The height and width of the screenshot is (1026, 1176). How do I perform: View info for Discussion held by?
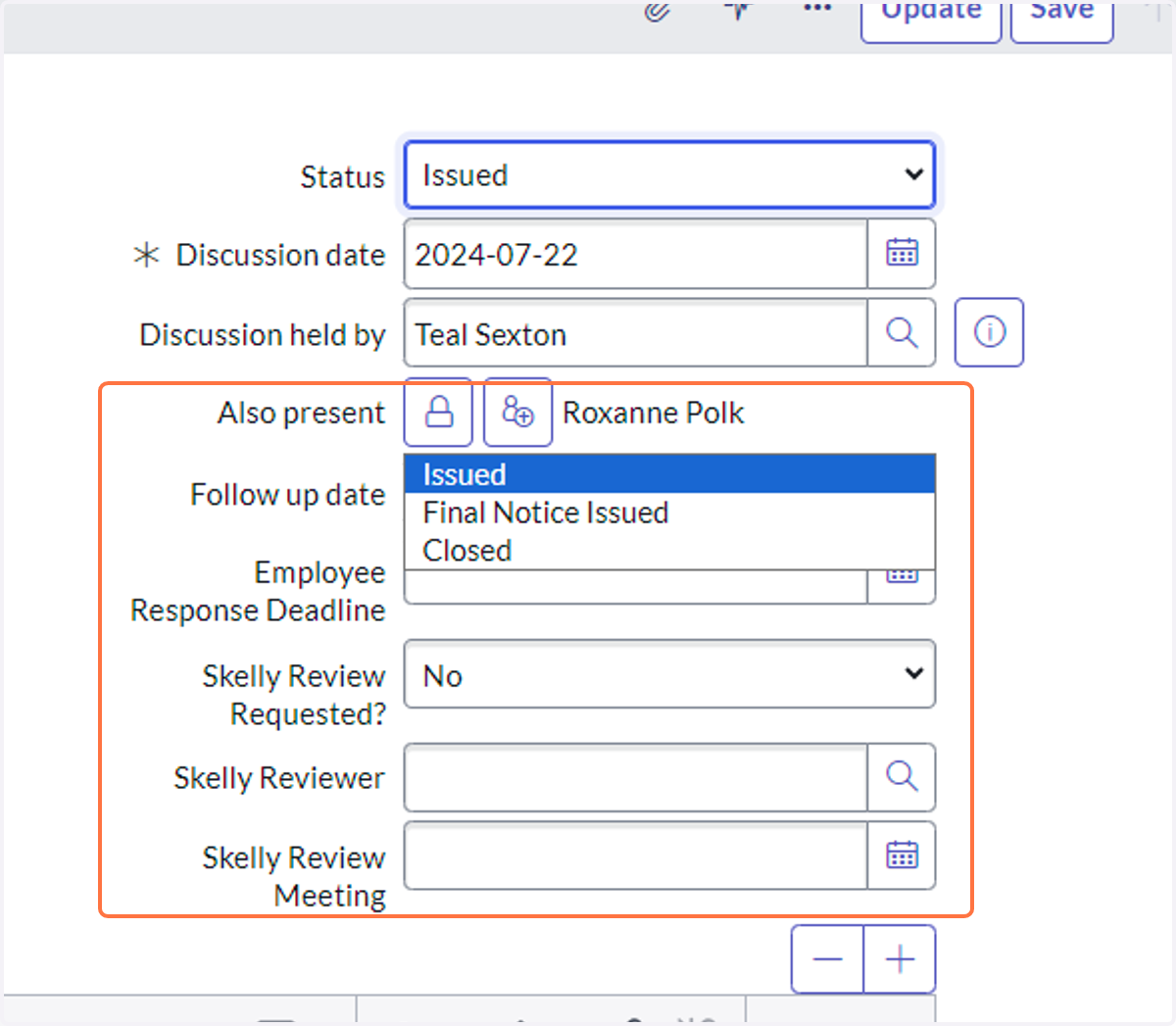click(989, 332)
